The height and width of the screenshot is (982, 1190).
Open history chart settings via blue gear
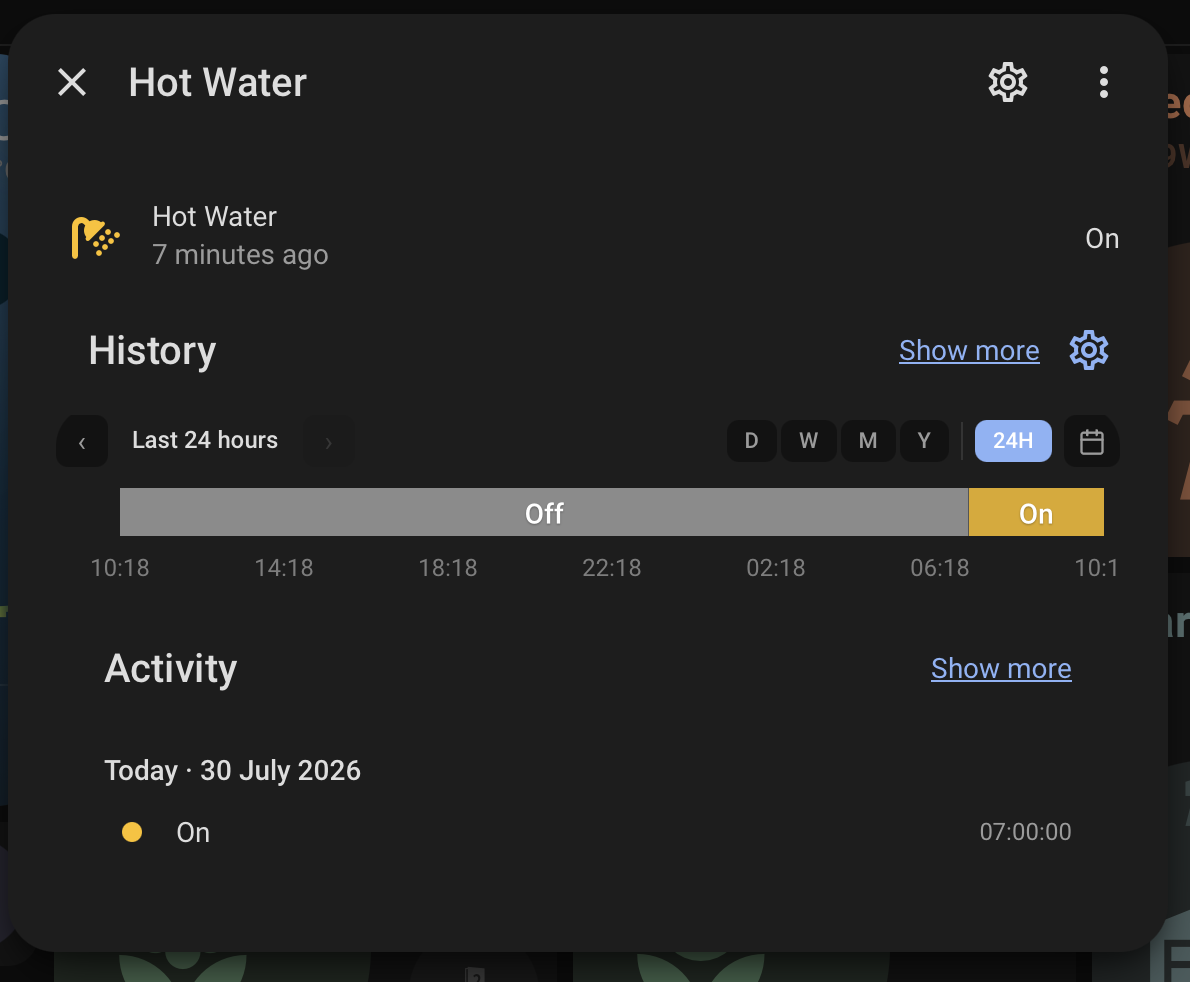[x=1088, y=350]
